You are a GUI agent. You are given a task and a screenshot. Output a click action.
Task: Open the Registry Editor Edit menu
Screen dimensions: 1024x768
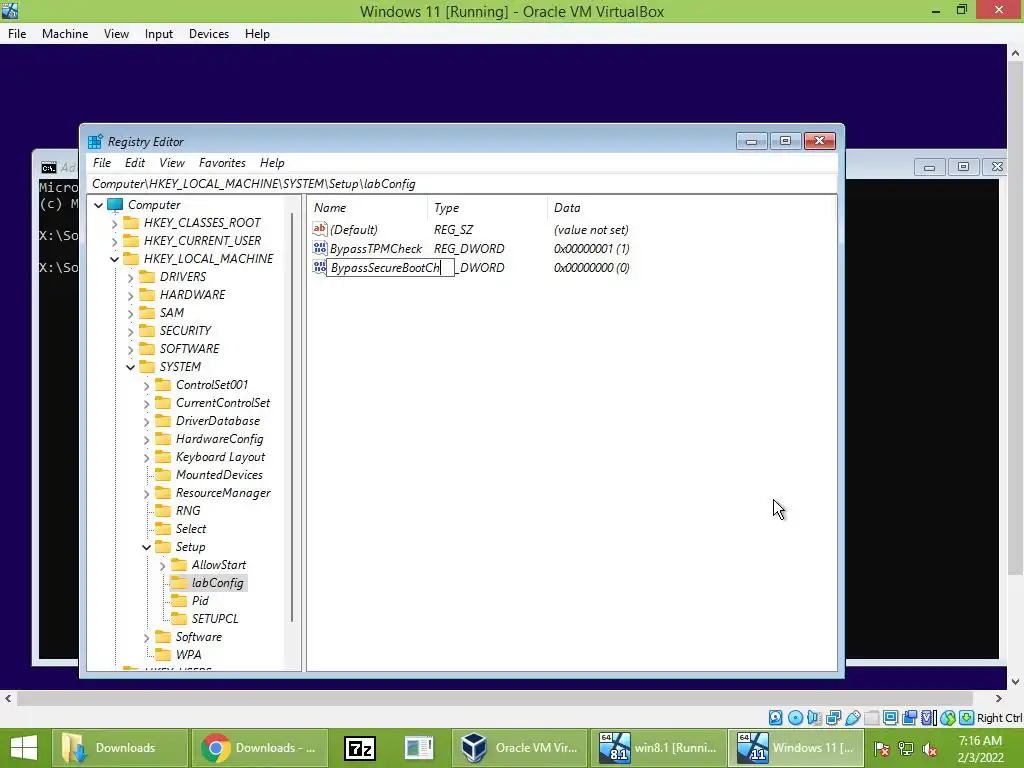click(135, 163)
